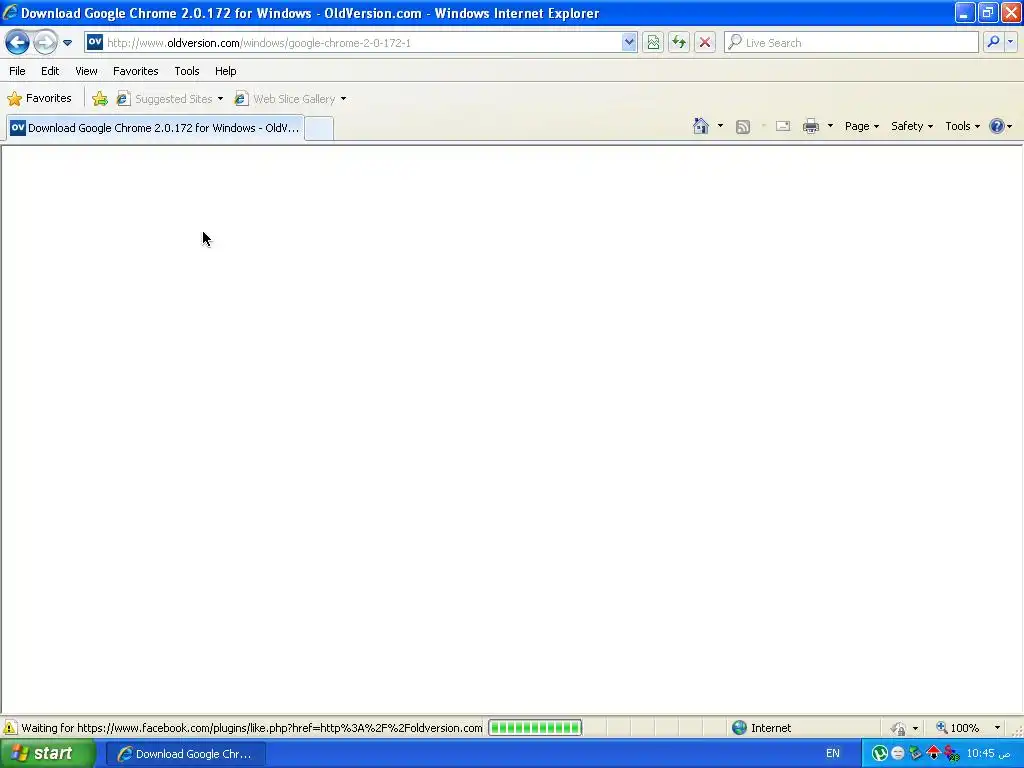This screenshot has width=1024, height=768.
Task: Open a new blank tab
Action: (319, 128)
